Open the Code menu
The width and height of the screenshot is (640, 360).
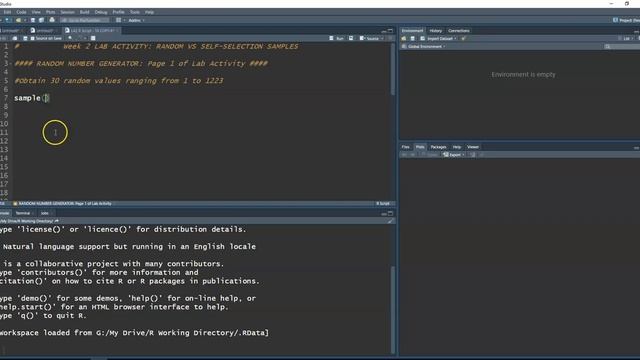click(21, 12)
